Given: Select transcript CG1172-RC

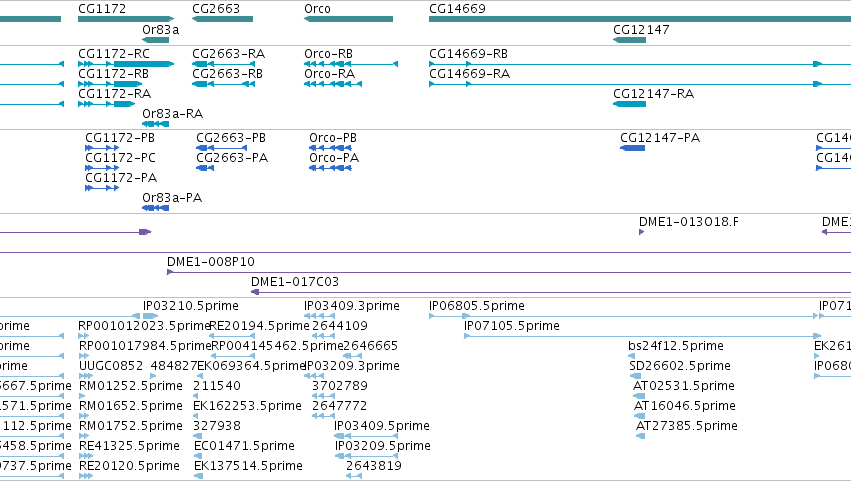Looking at the screenshot, I should point(126,64).
